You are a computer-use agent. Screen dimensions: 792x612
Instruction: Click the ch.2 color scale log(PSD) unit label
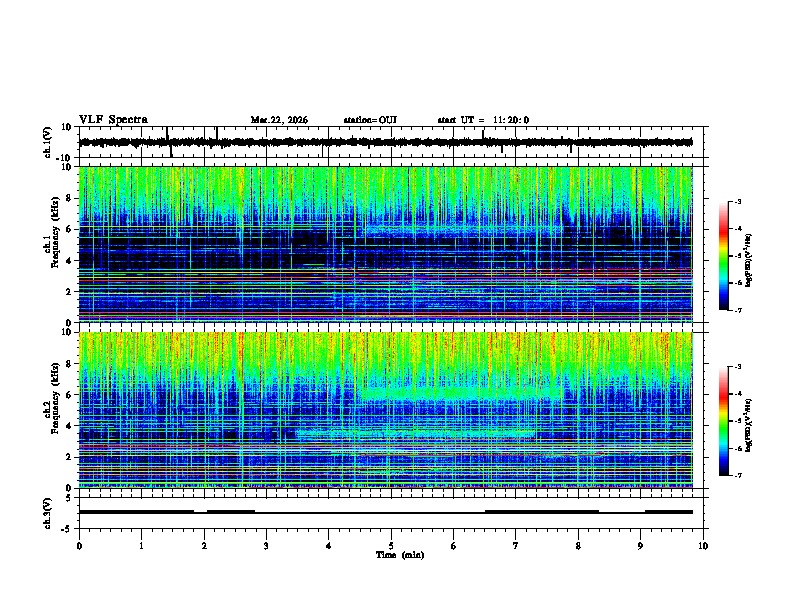pos(749,425)
